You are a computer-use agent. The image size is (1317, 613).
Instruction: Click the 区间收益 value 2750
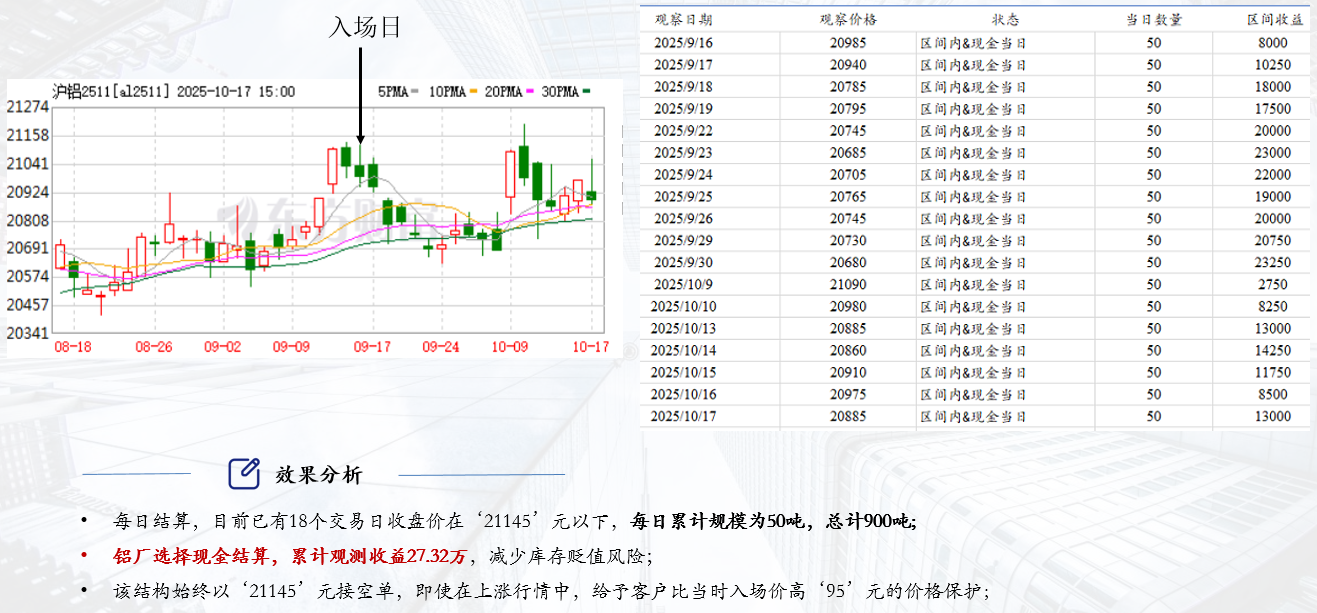pyautogui.click(x=1274, y=285)
